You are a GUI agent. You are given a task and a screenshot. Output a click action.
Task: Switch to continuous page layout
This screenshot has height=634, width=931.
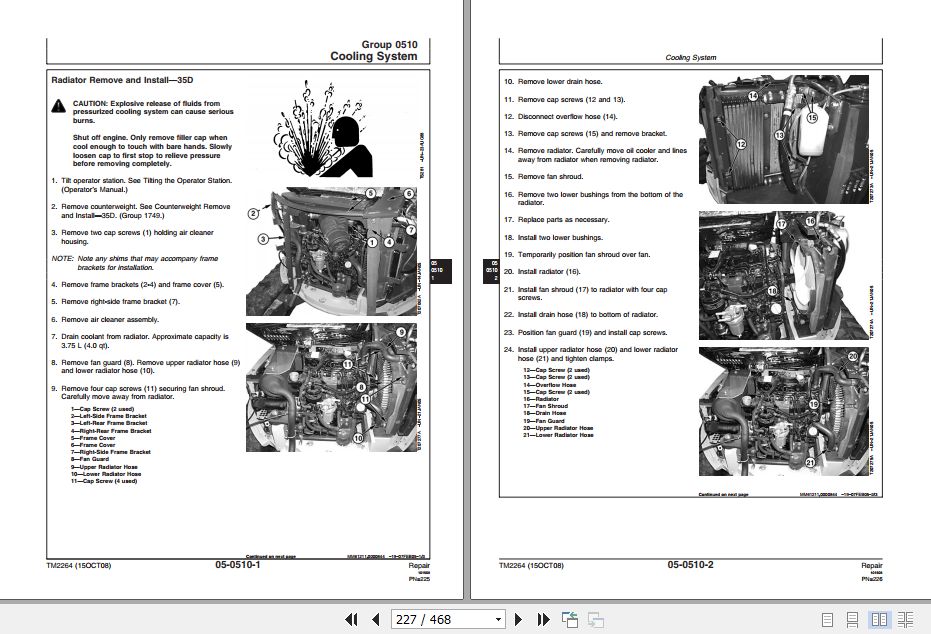(852, 620)
